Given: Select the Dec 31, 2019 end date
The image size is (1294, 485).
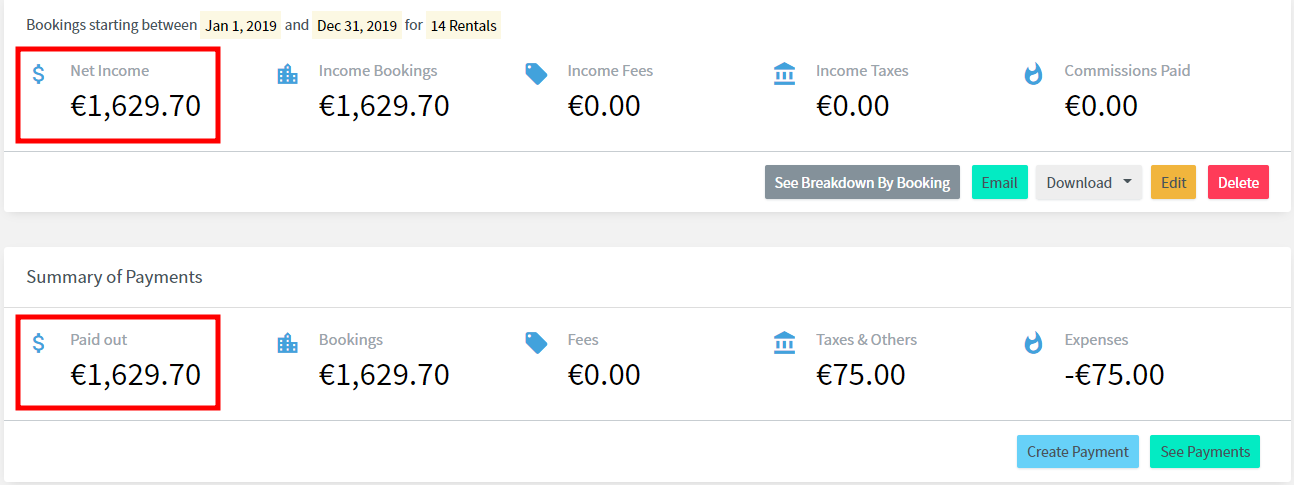Looking at the screenshot, I should pos(357,25).
